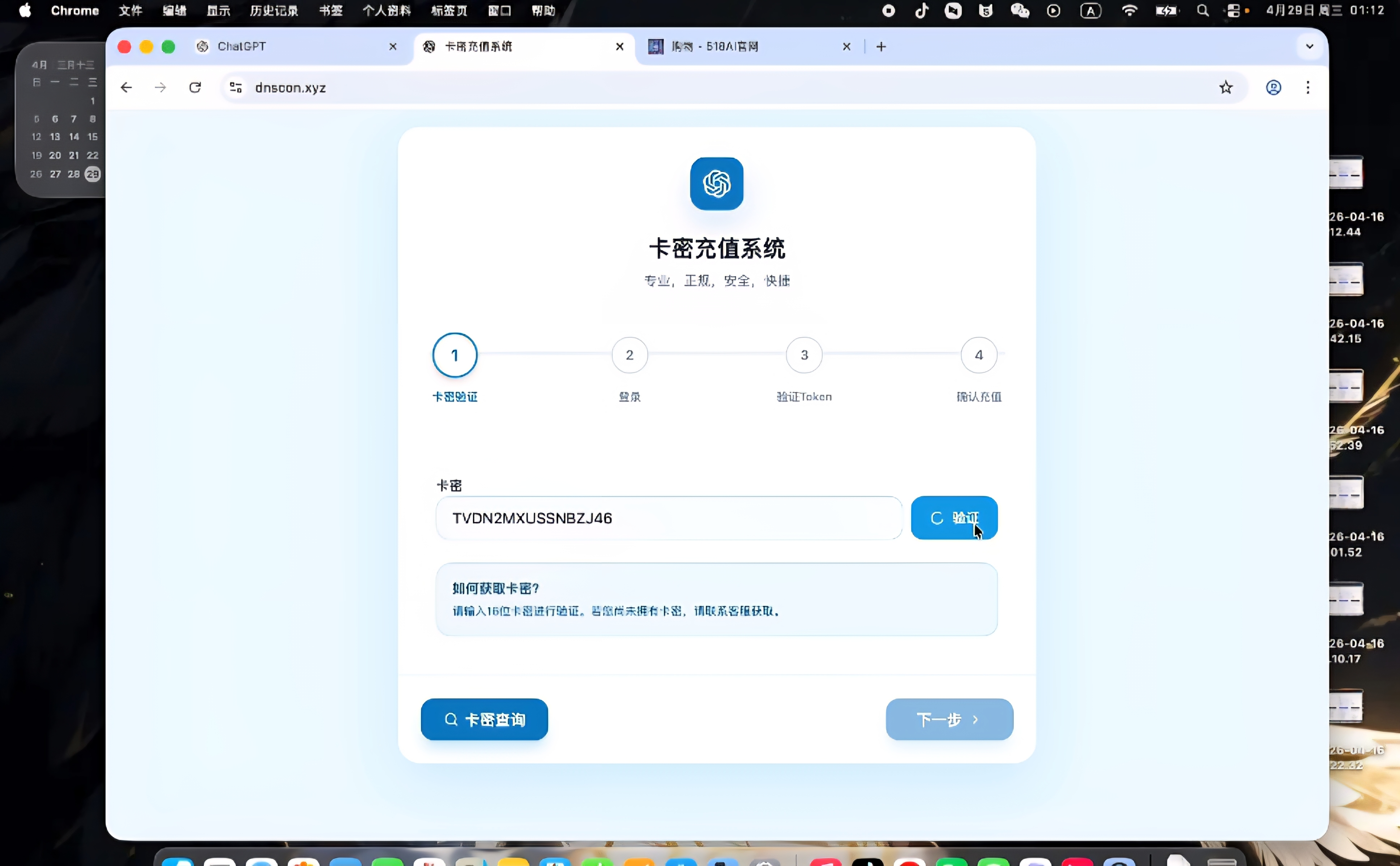The image size is (1400, 866).
Task: Open the 书签 menu
Action: [x=330, y=10]
